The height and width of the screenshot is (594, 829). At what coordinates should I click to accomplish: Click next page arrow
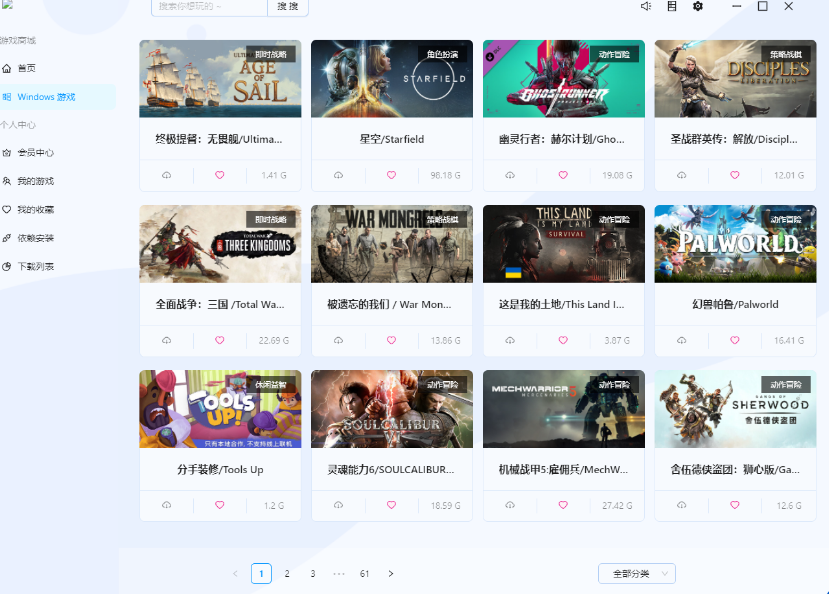tap(391, 573)
